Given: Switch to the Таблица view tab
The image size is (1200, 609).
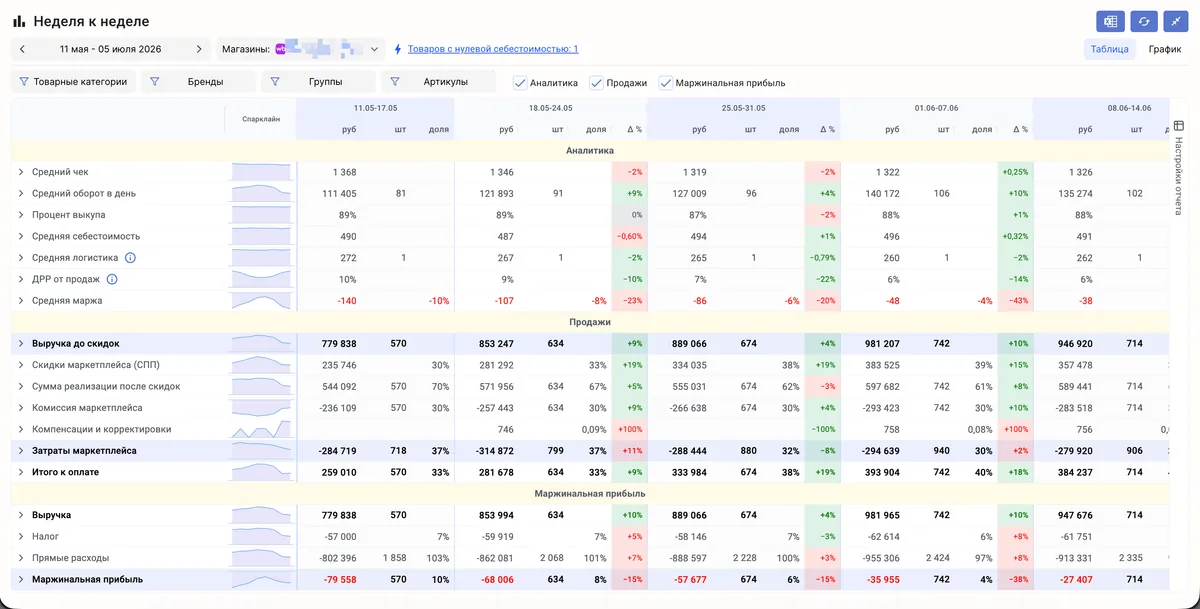Looking at the screenshot, I should [x=1110, y=49].
